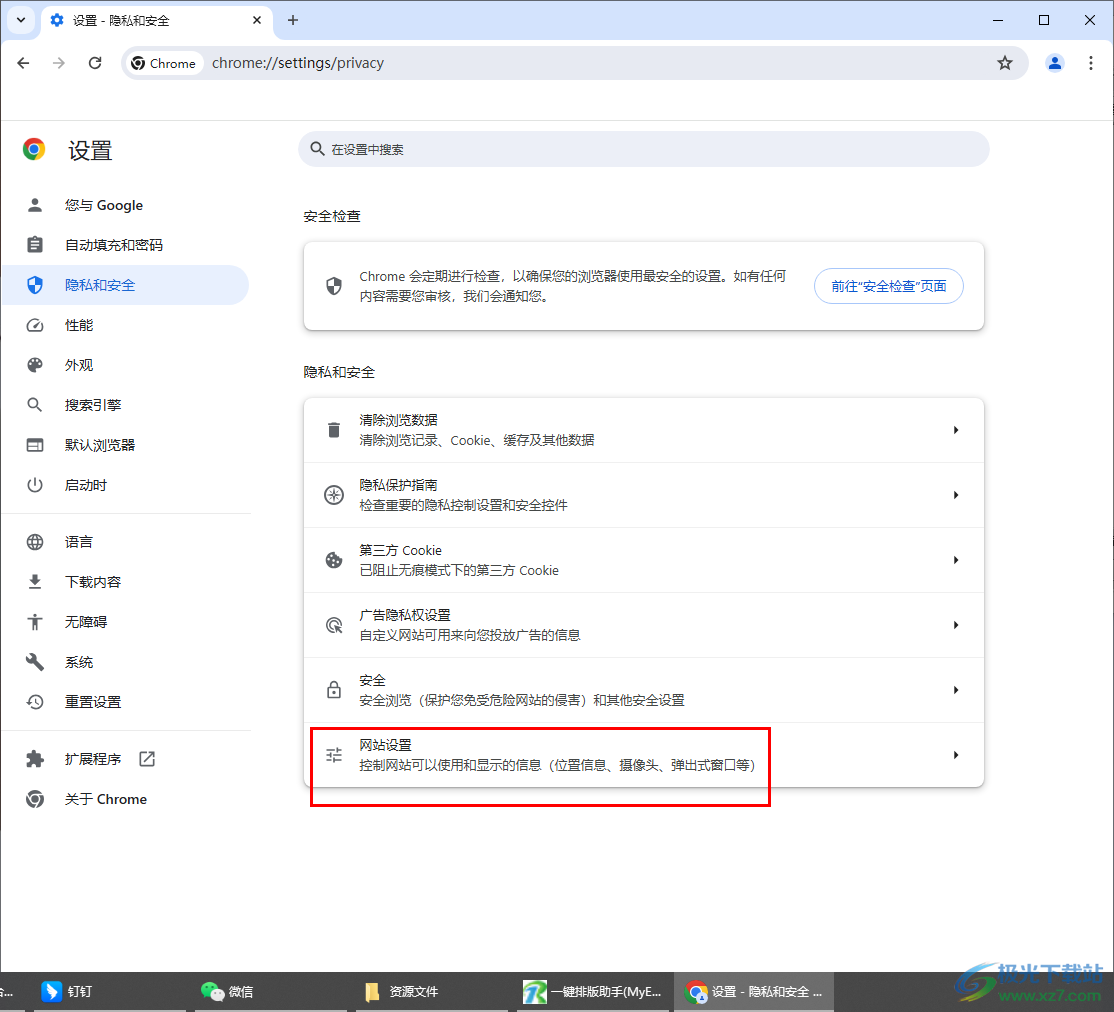Image resolution: width=1114 pixels, height=1012 pixels.
Task: Open 无障碍 settings section
Action: [x=125, y=622]
